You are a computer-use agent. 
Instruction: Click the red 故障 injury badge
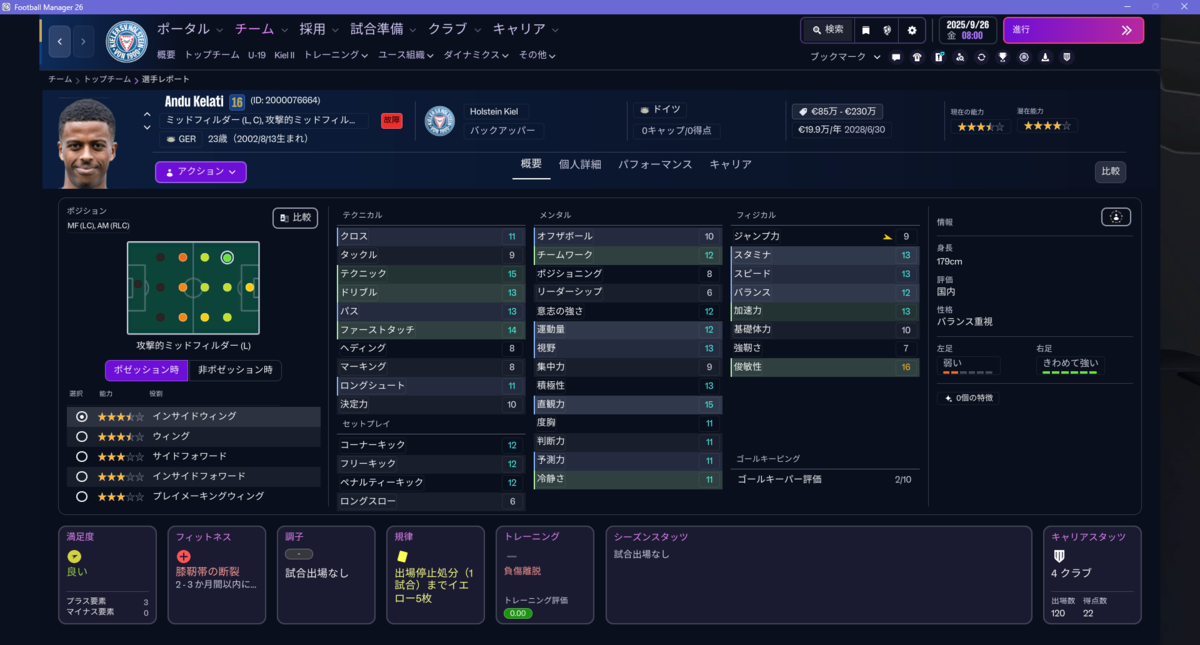tap(391, 121)
